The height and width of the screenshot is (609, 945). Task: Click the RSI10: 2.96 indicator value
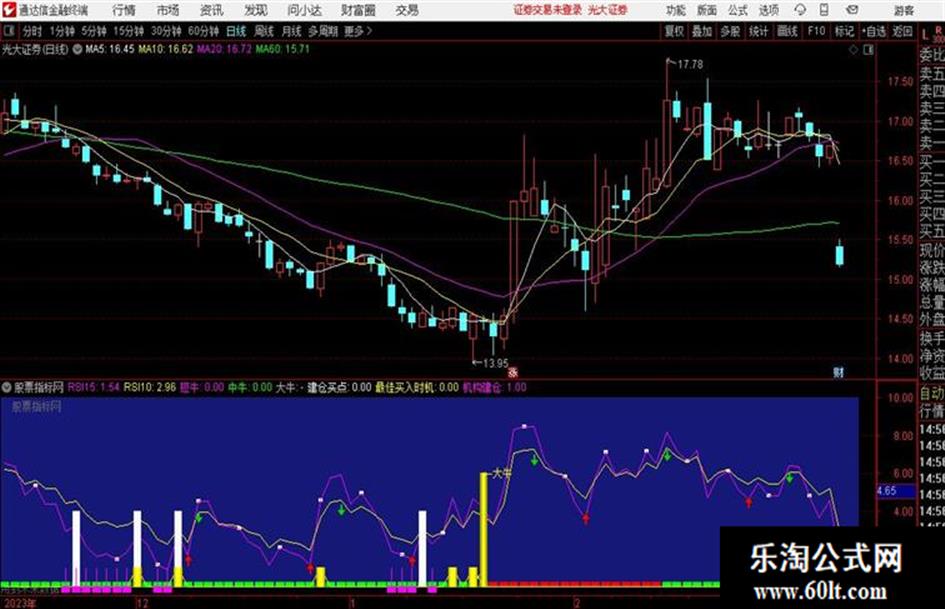(x=150, y=387)
